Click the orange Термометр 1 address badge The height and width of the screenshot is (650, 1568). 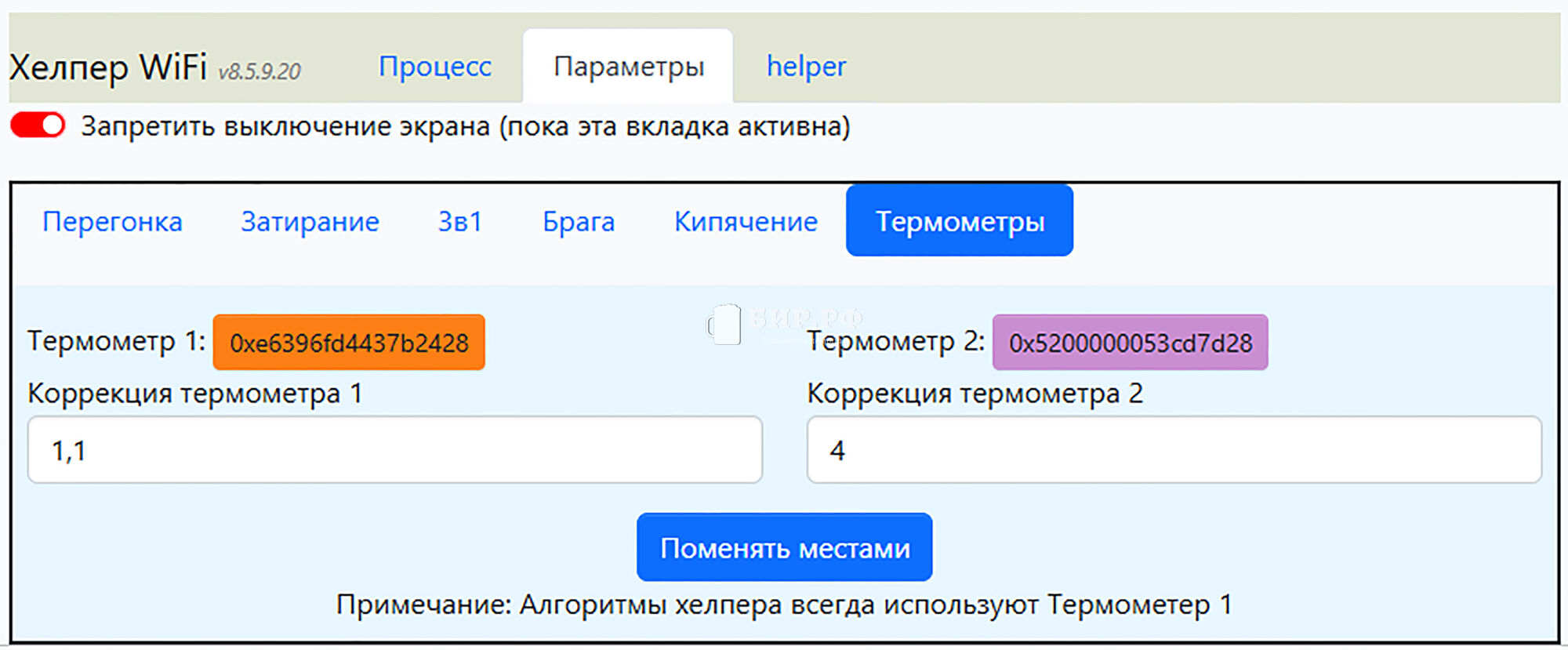click(349, 343)
